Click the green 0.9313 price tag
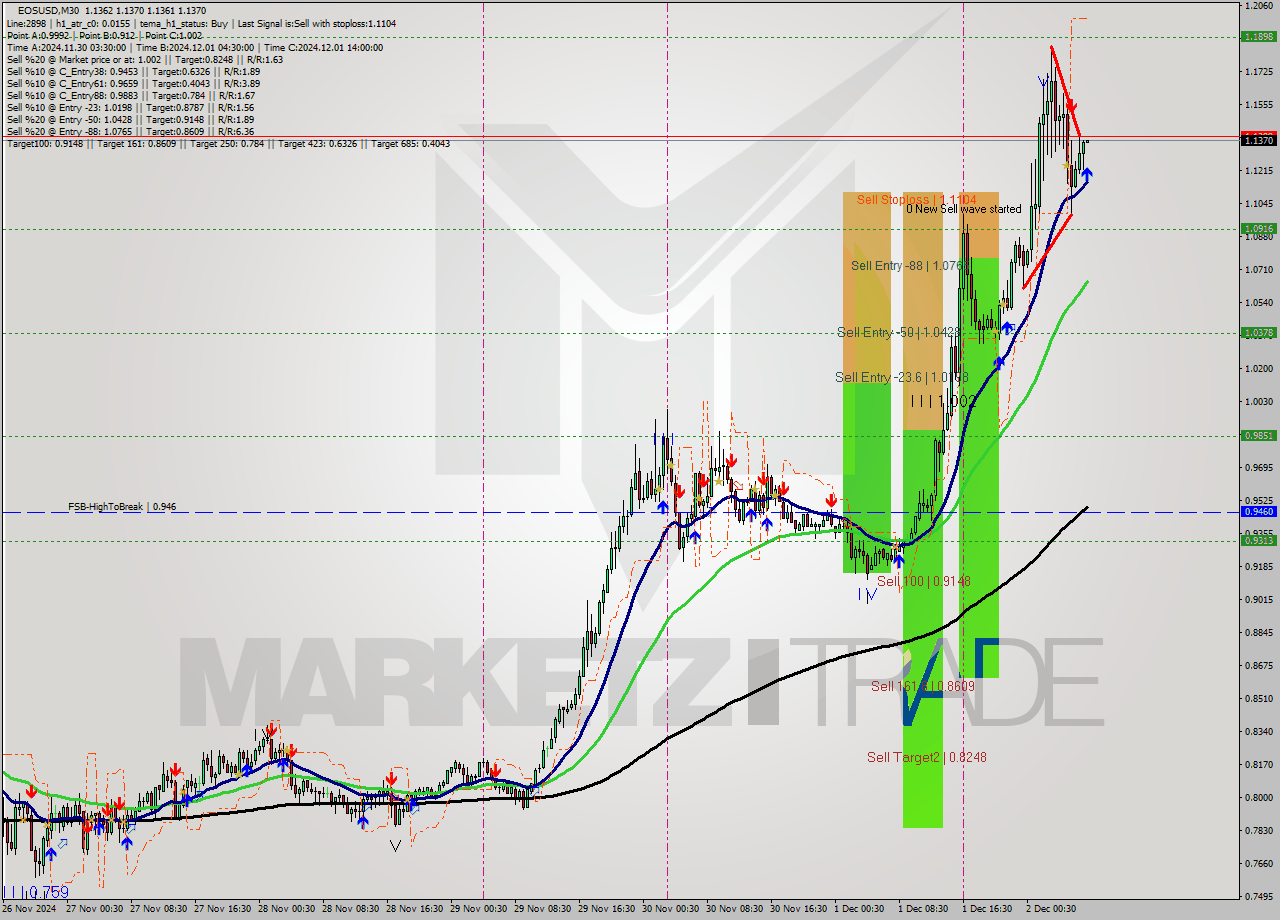This screenshot has width=1280, height=920. tap(1257, 540)
